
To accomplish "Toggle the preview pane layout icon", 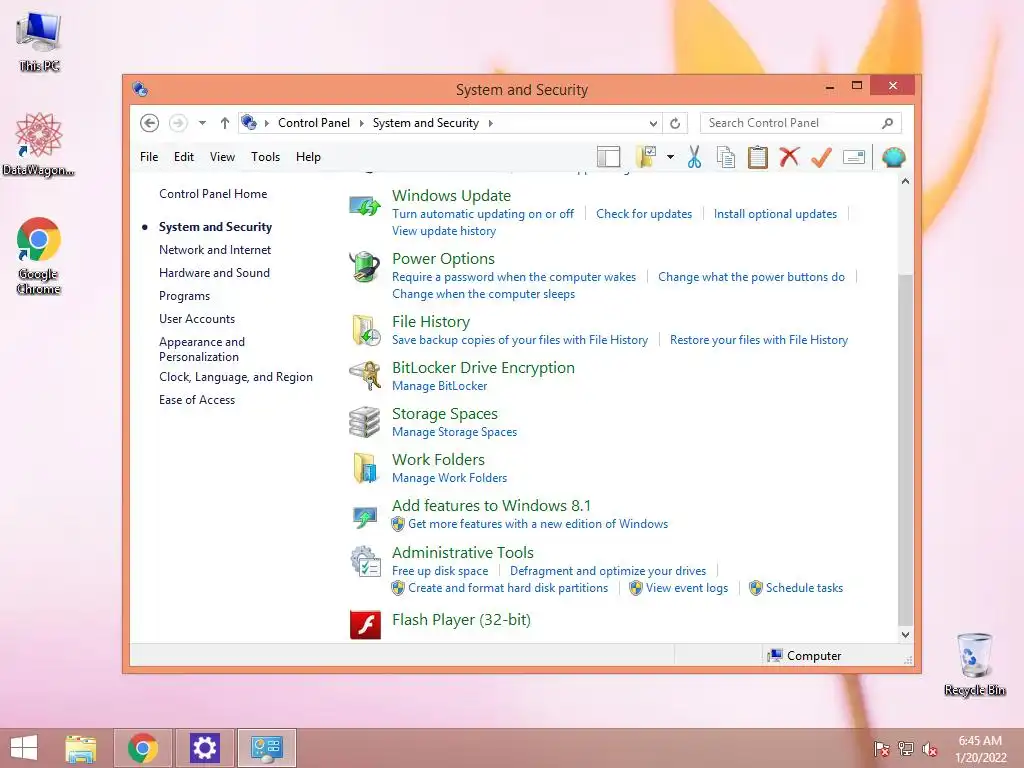I will coord(609,157).
